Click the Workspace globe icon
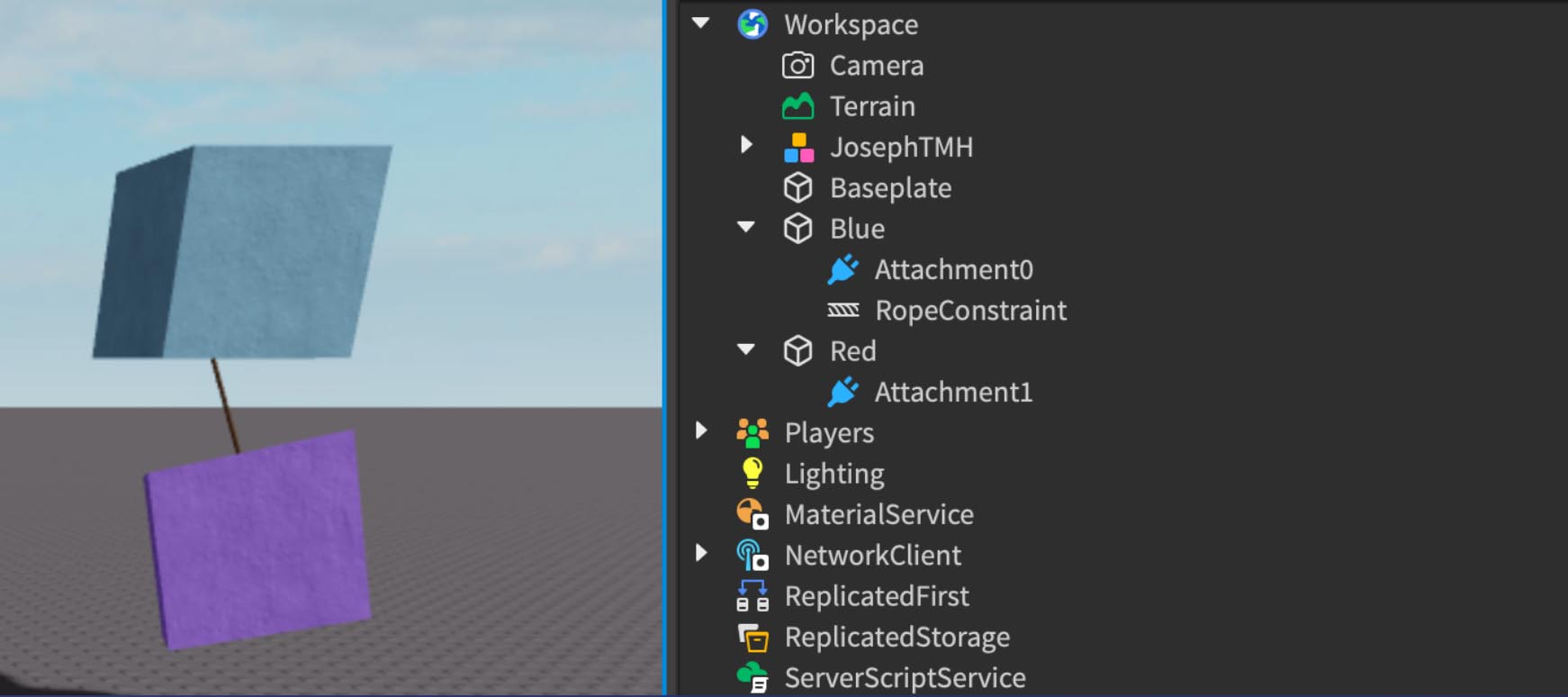 click(752, 24)
